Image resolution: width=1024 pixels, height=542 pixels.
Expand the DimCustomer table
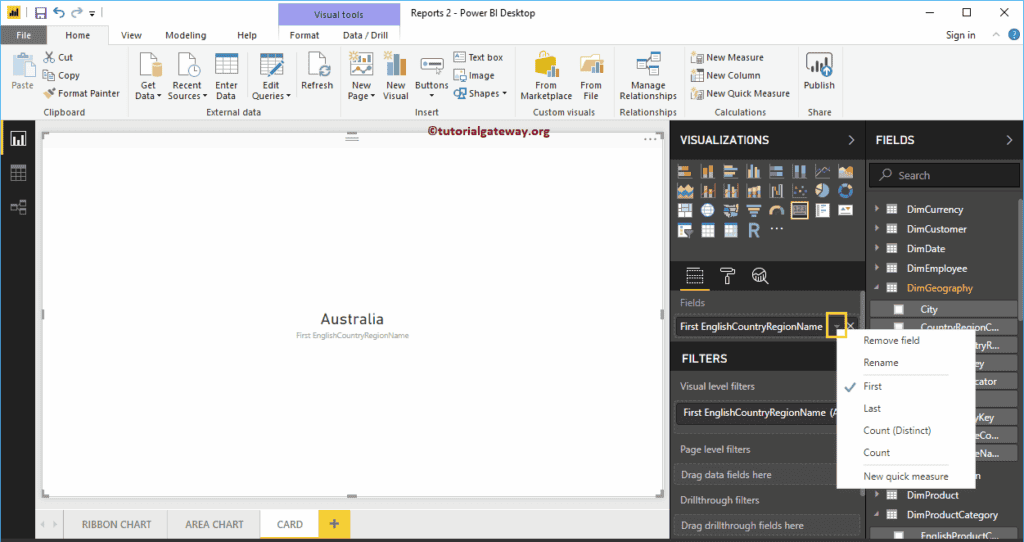point(877,229)
